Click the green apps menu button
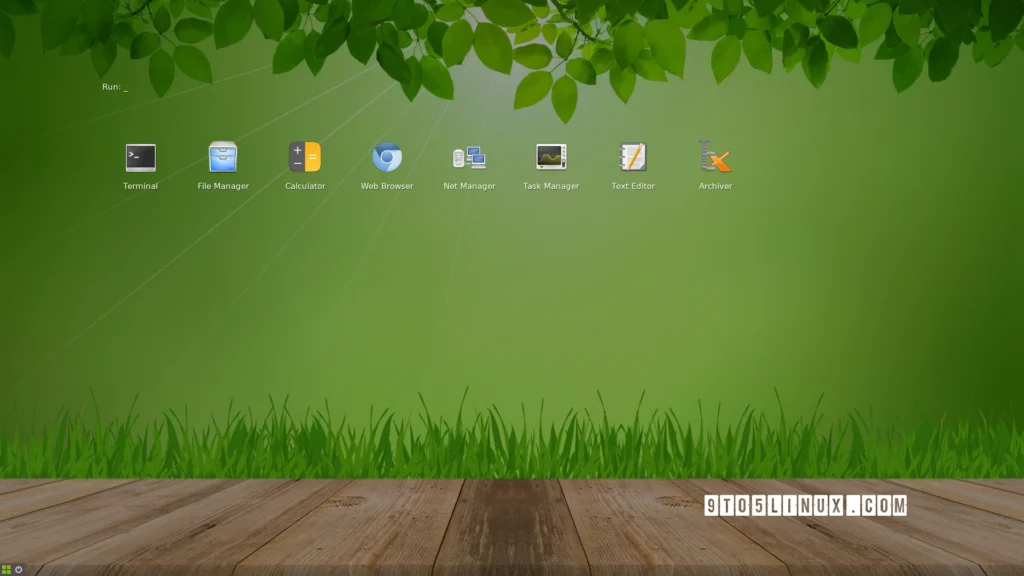 click(x=7, y=569)
